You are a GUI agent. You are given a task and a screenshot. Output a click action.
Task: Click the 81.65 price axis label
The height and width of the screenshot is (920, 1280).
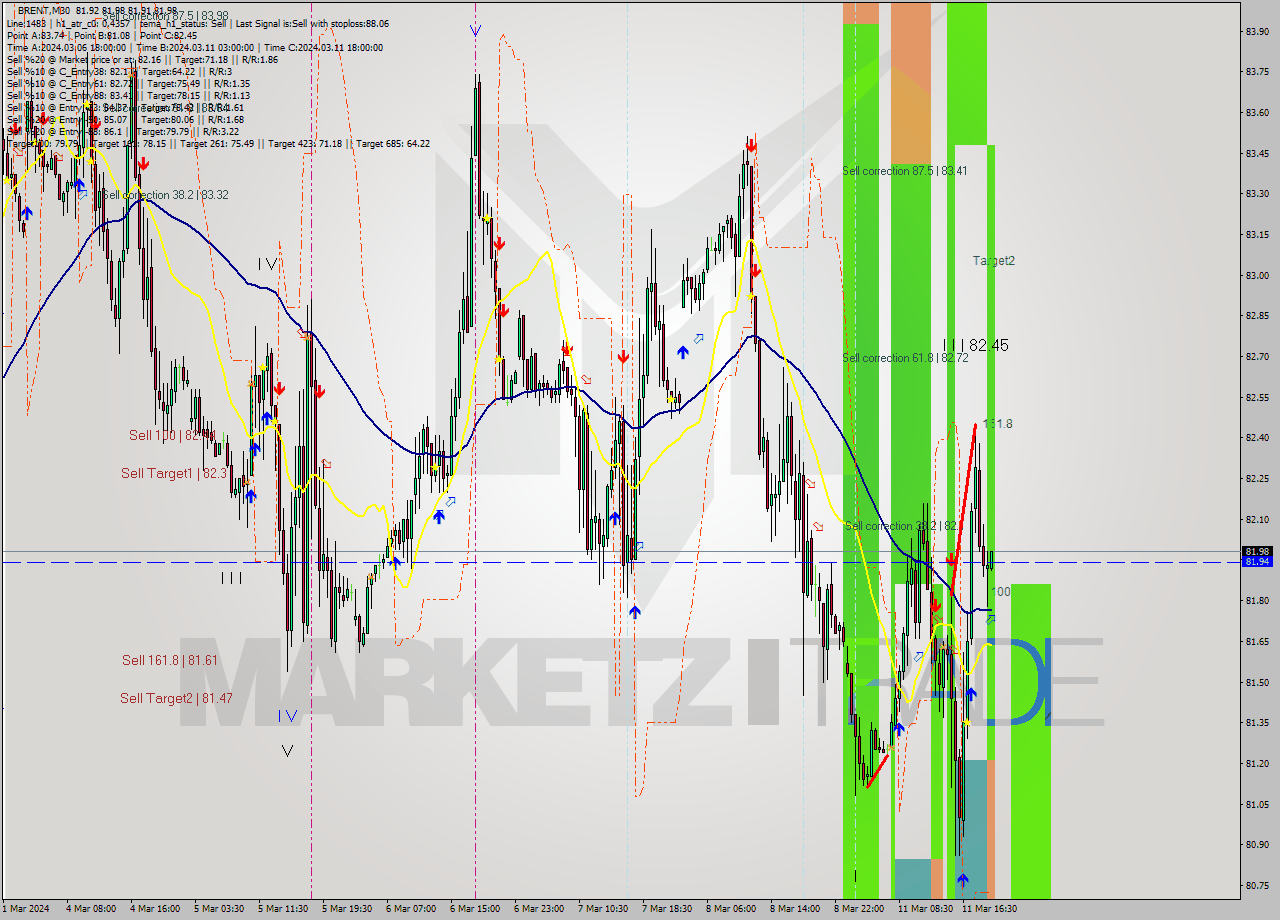(x=1257, y=641)
